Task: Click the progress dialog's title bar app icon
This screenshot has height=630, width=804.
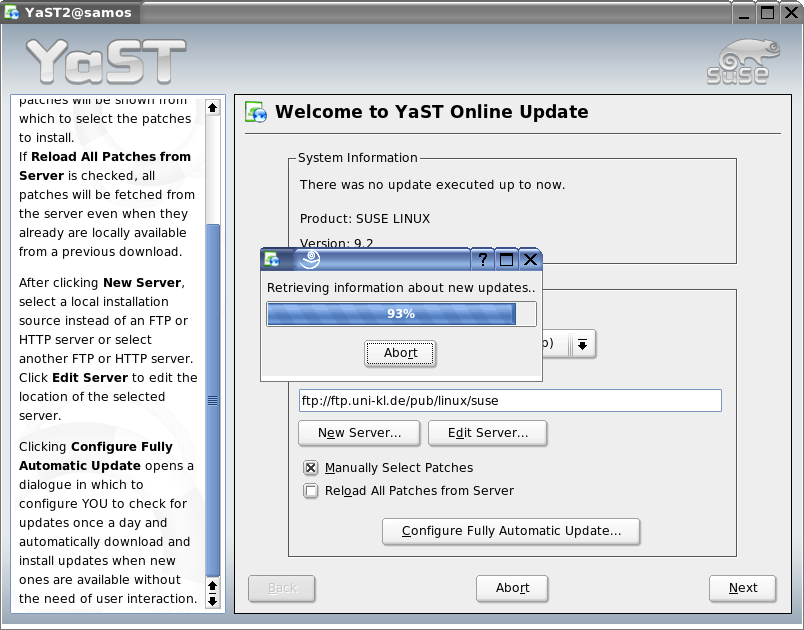Action: pos(272,259)
